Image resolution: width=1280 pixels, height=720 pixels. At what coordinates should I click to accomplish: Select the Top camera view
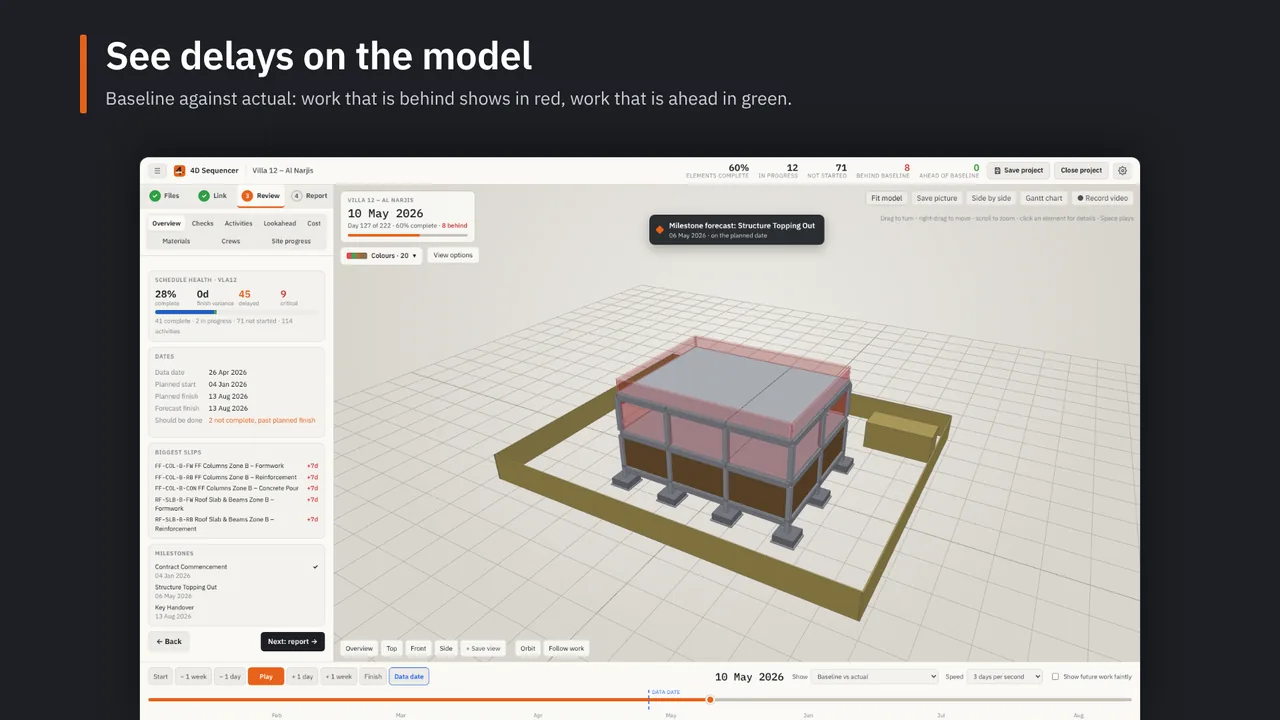pyautogui.click(x=392, y=648)
